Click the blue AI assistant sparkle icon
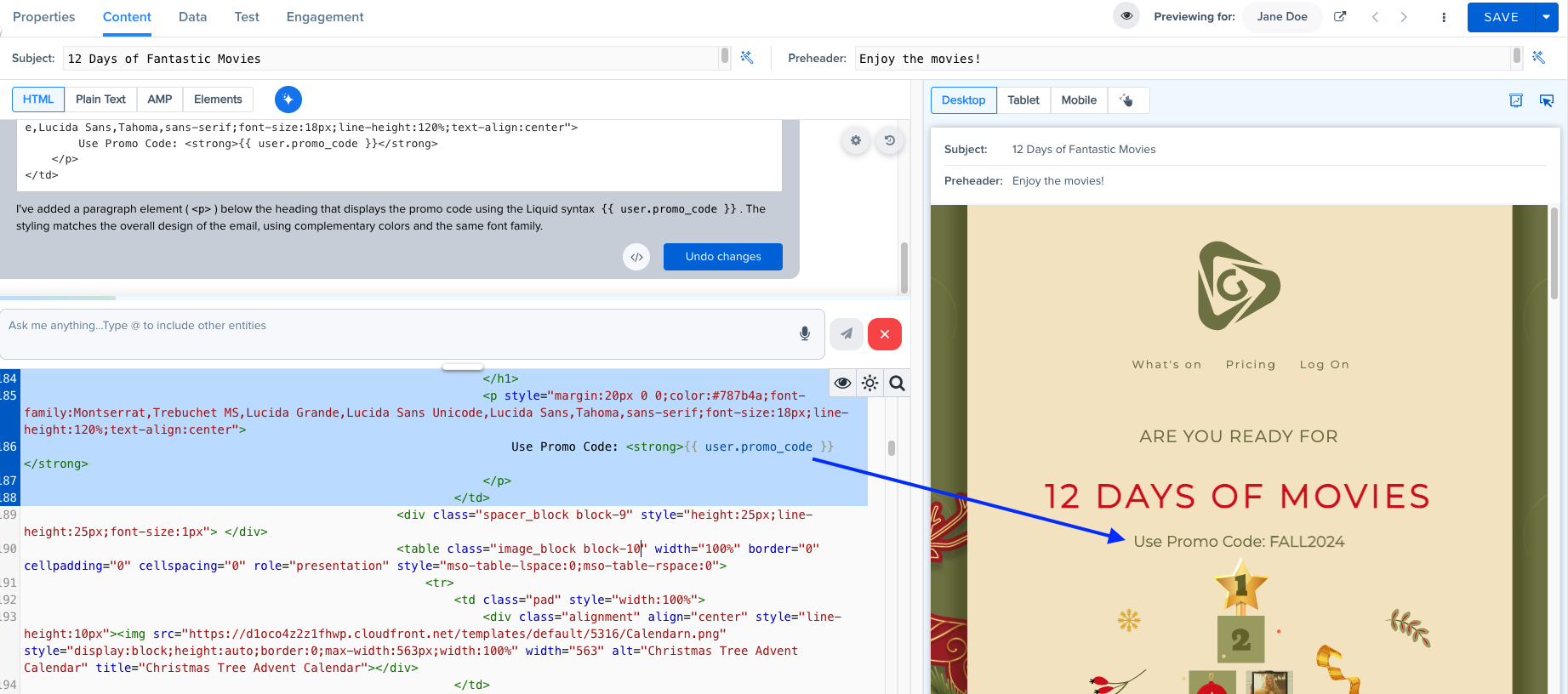The image size is (1568, 694). pos(288,100)
